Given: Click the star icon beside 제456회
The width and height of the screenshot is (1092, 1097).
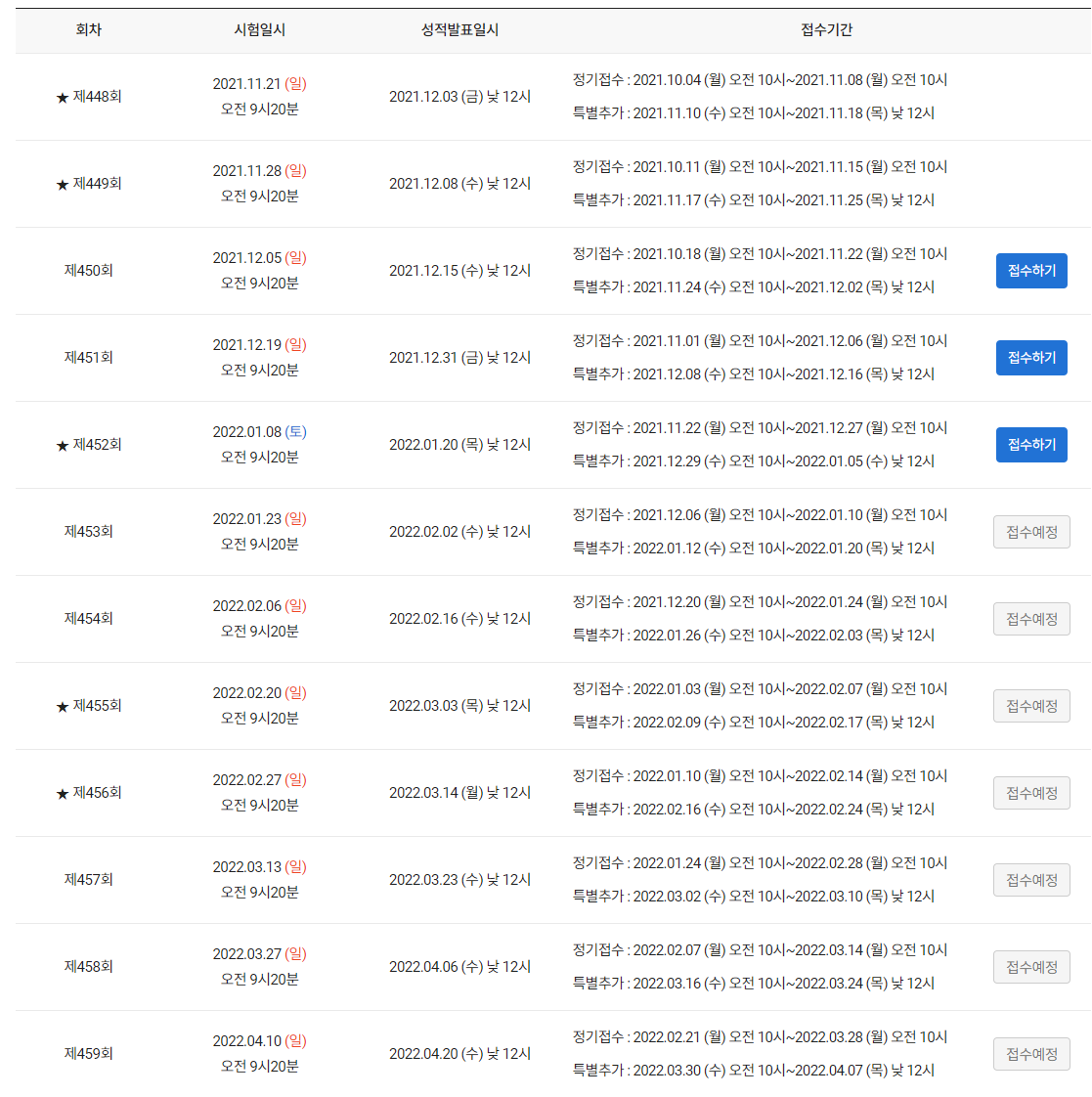Looking at the screenshot, I should coord(63,793).
